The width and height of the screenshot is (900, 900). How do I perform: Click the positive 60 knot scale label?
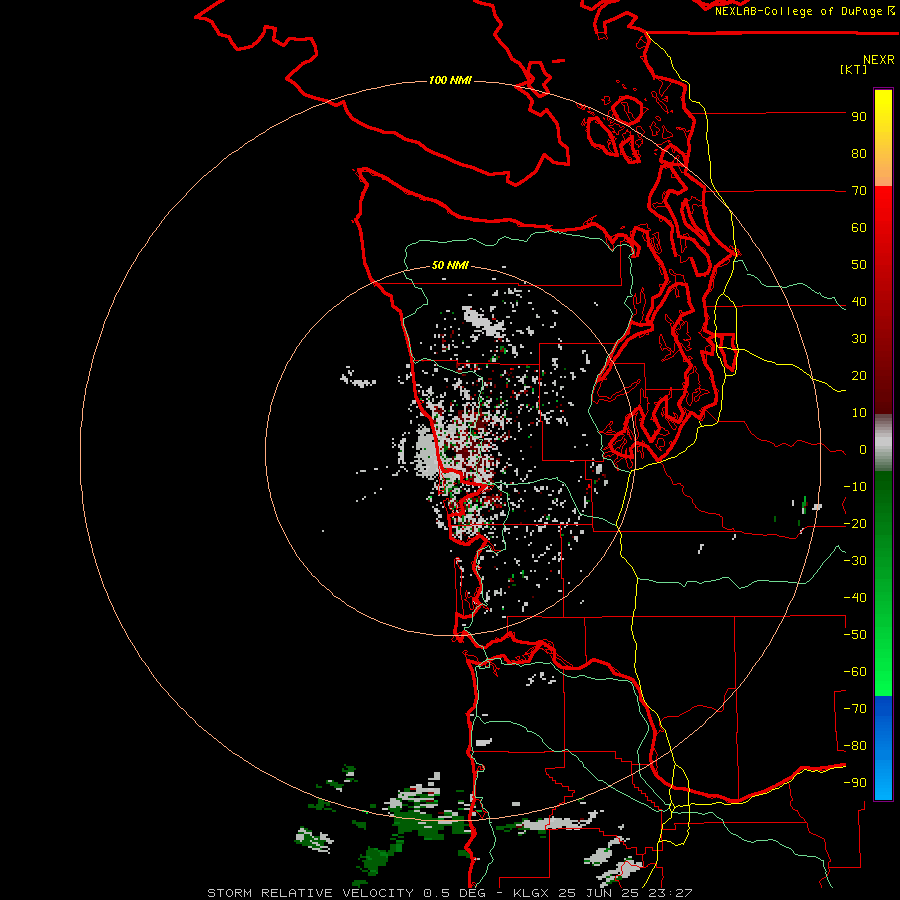click(x=859, y=228)
